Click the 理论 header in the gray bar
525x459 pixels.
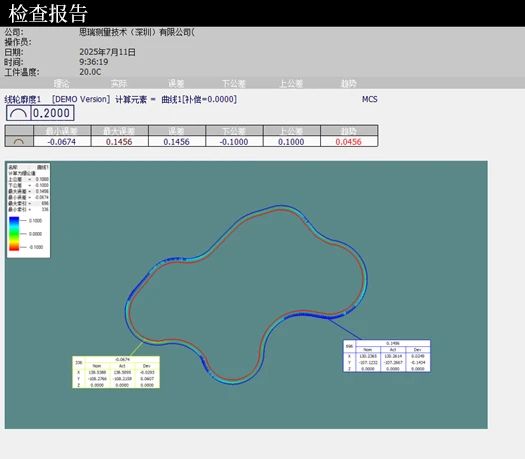(x=62, y=83)
